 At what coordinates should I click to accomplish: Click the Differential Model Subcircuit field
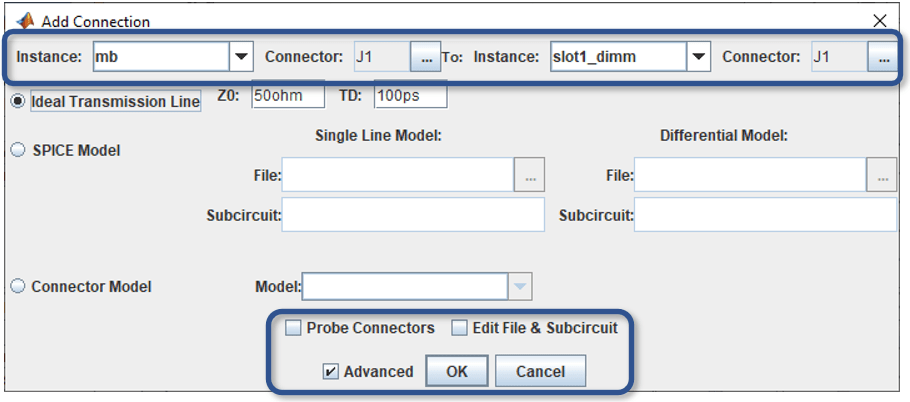tap(765, 214)
